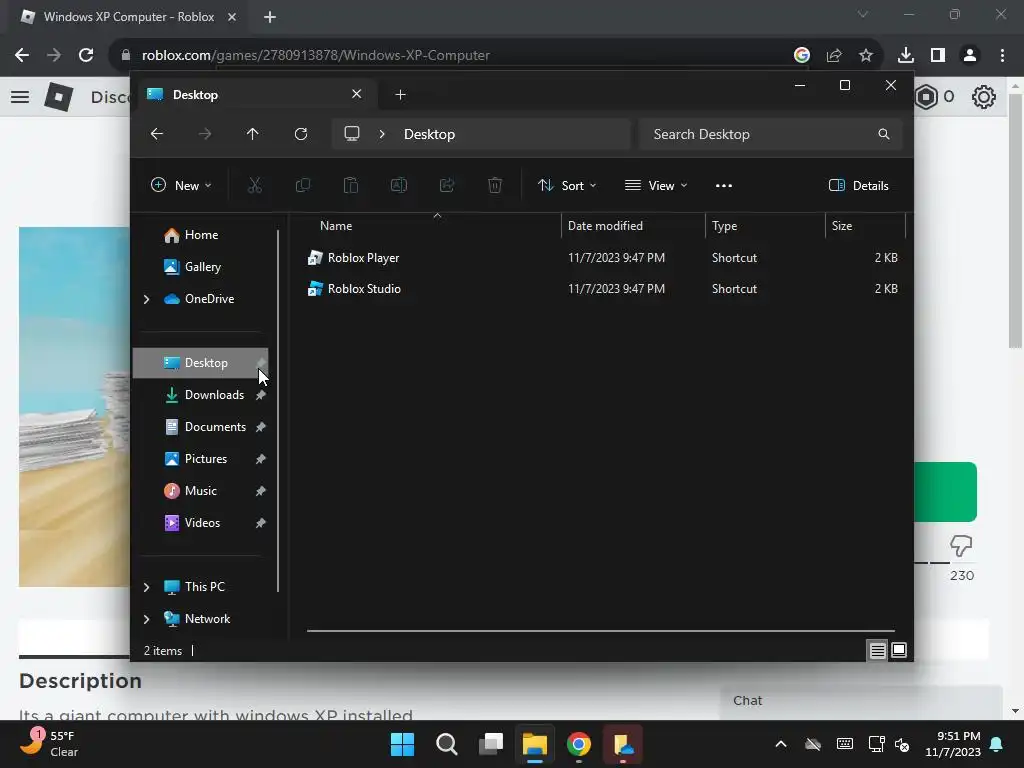Open Music in navigation pane
Viewport: 1024px width, 768px height.
200,491
